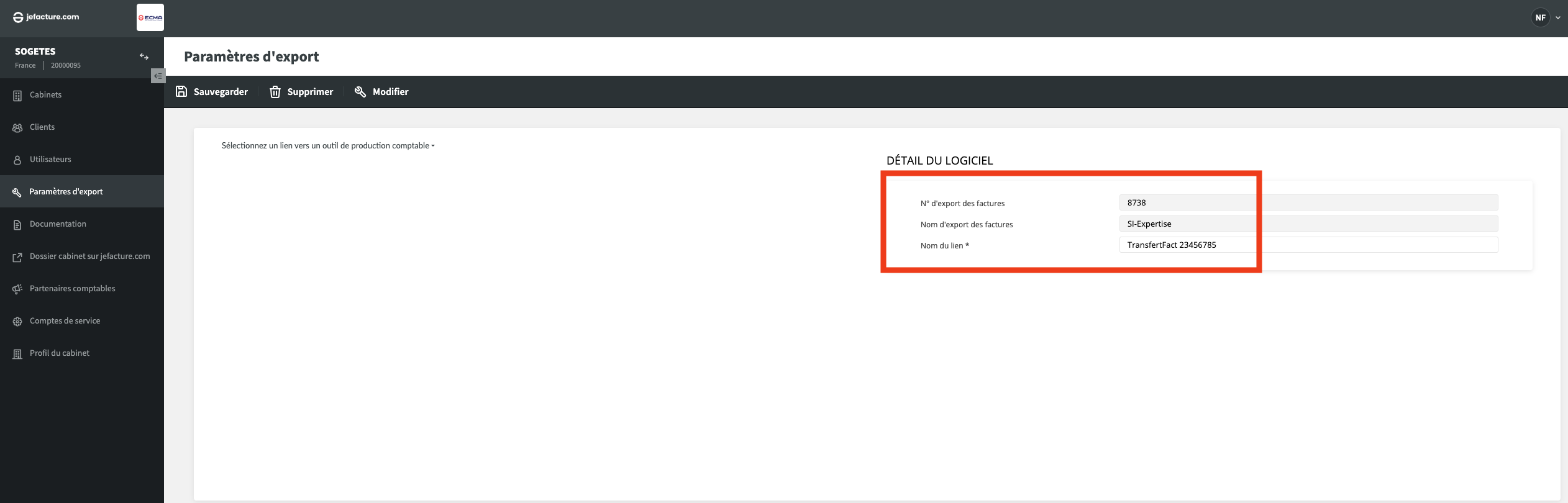This screenshot has height=503, width=1568.
Task: Click the Supprimer trash icon
Action: click(275, 92)
